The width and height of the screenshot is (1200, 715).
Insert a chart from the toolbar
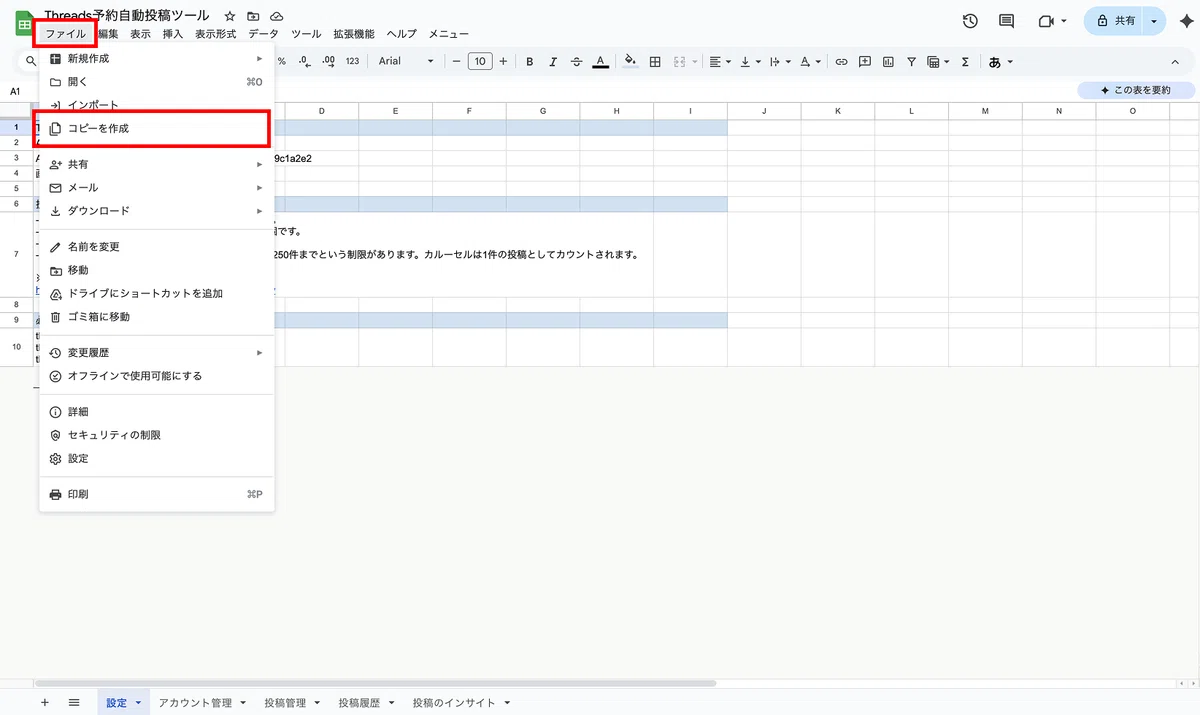click(x=888, y=61)
